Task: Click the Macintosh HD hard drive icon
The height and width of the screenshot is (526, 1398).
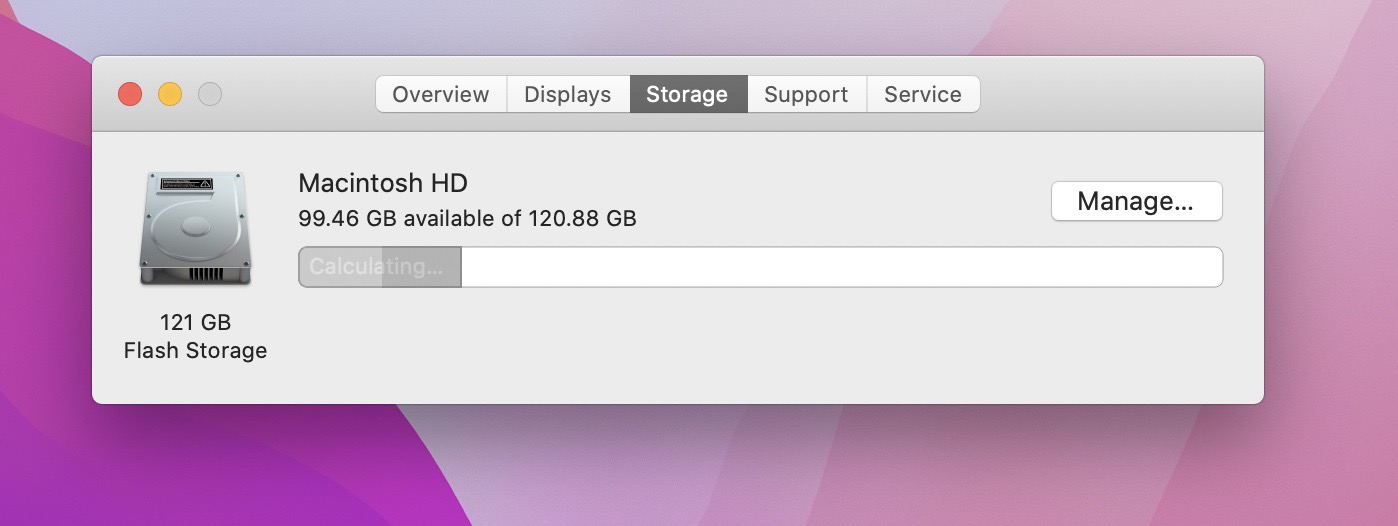Action: [195, 228]
